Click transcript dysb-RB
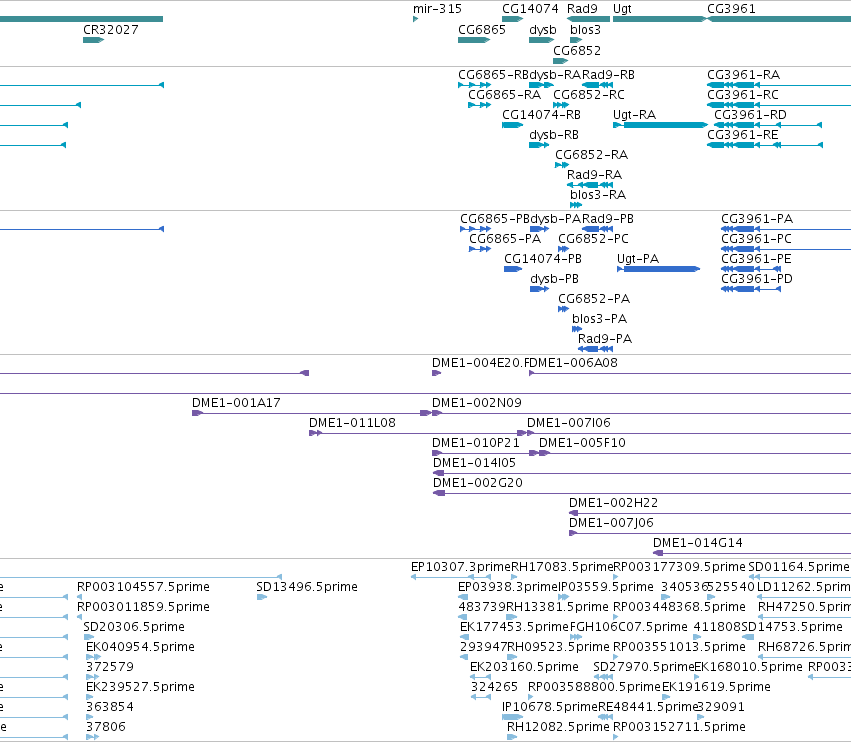Screen dimensions: 851x742 pyautogui.click(x=554, y=135)
